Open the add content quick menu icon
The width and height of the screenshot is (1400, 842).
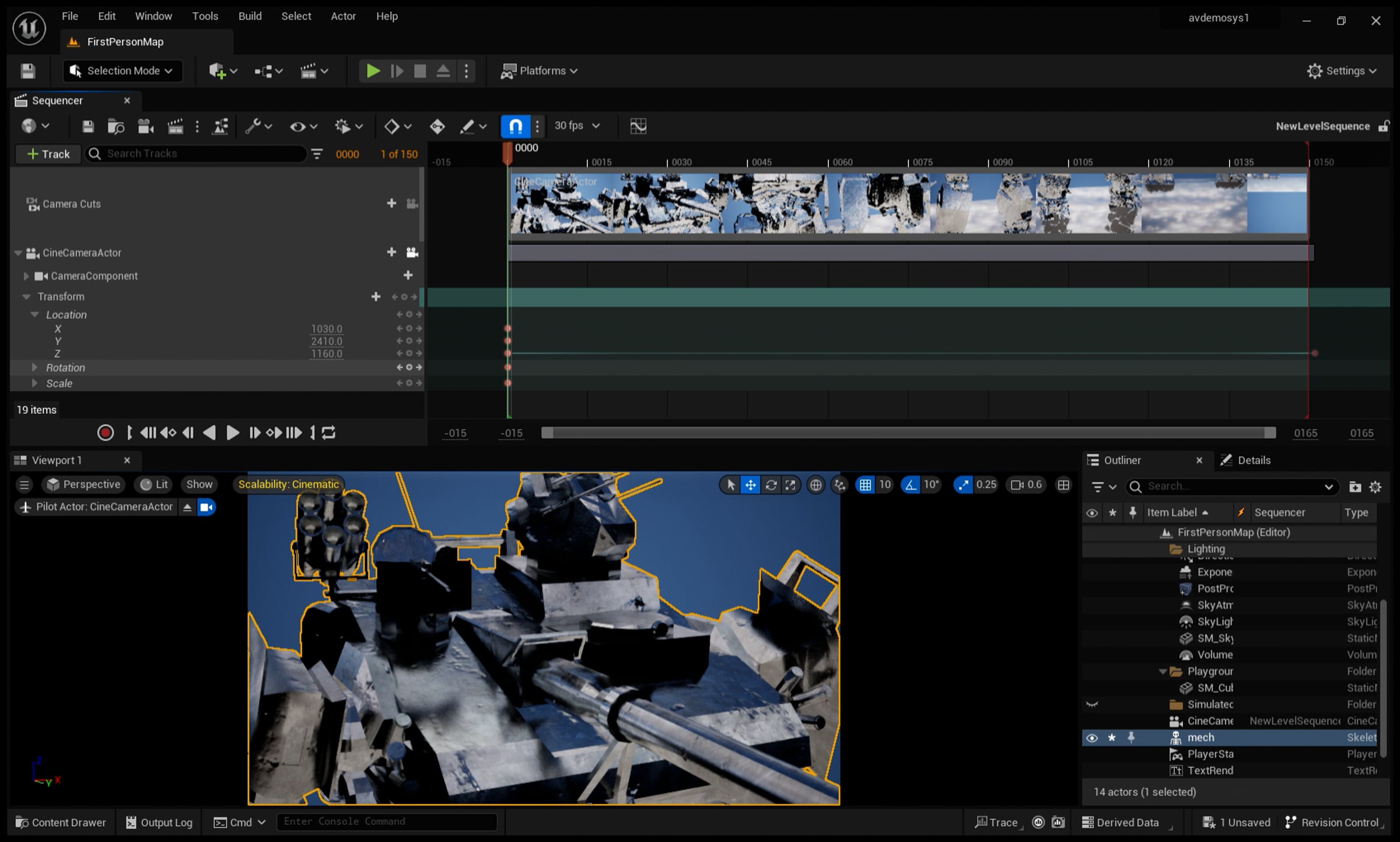click(222, 71)
